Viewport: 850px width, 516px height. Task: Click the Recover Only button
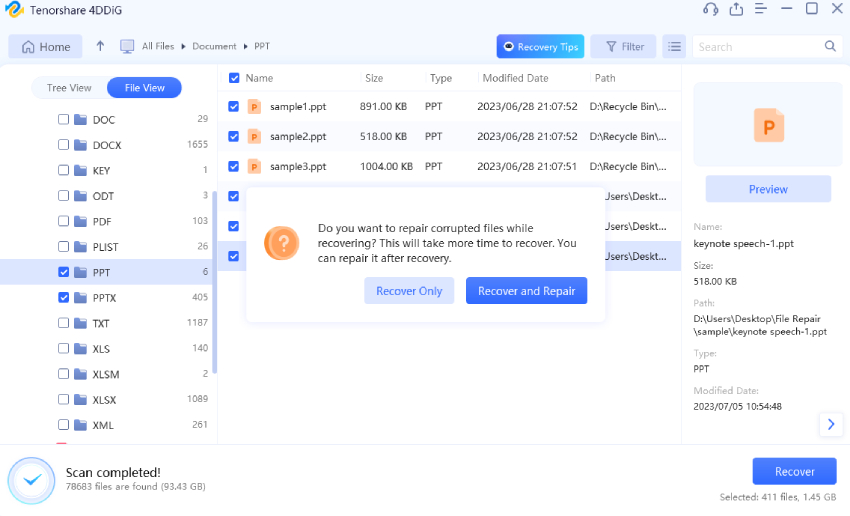click(x=409, y=291)
